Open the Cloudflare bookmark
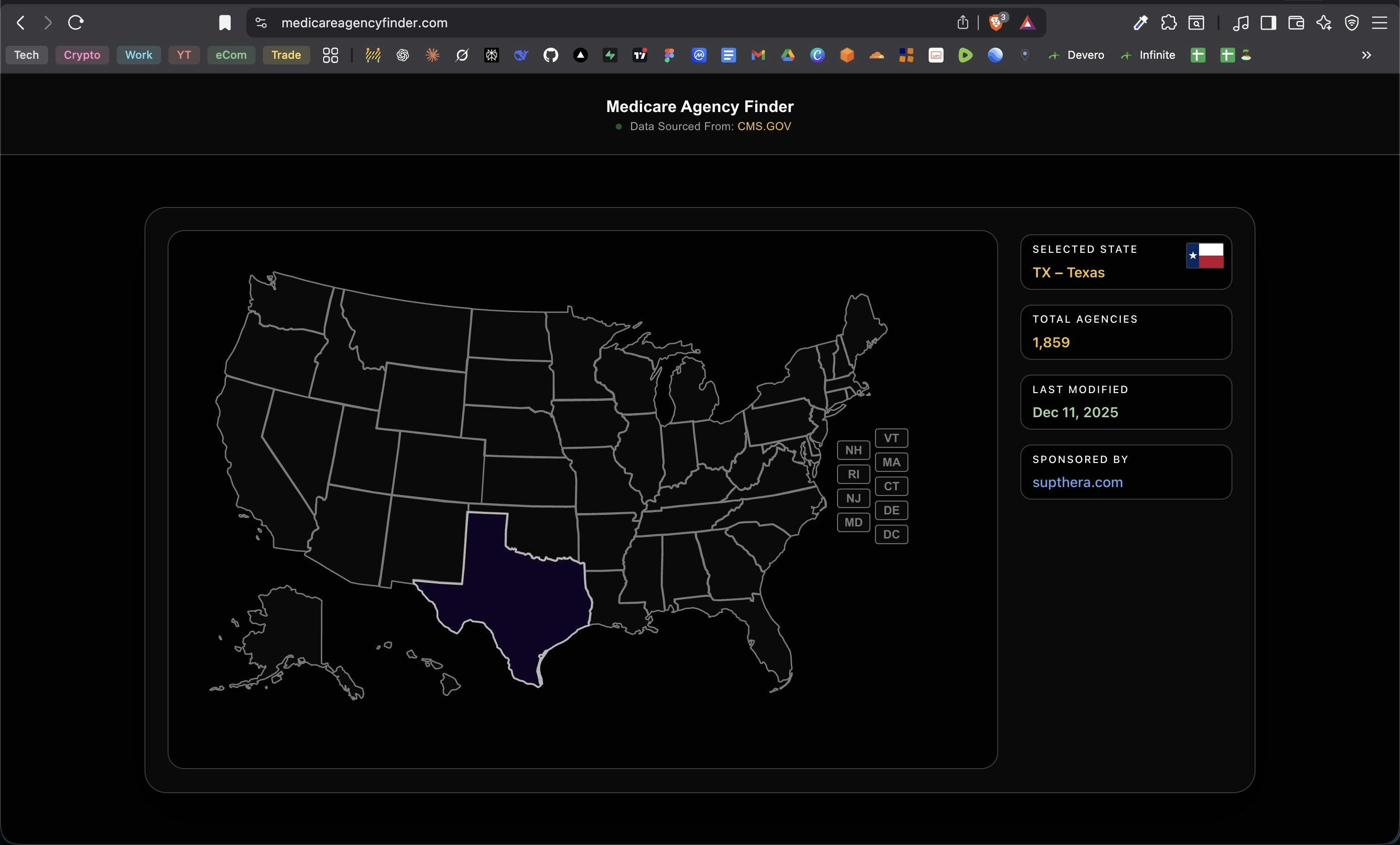This screenshot has height=845, width=1400. pyautogui.click(x=877, y=55)
